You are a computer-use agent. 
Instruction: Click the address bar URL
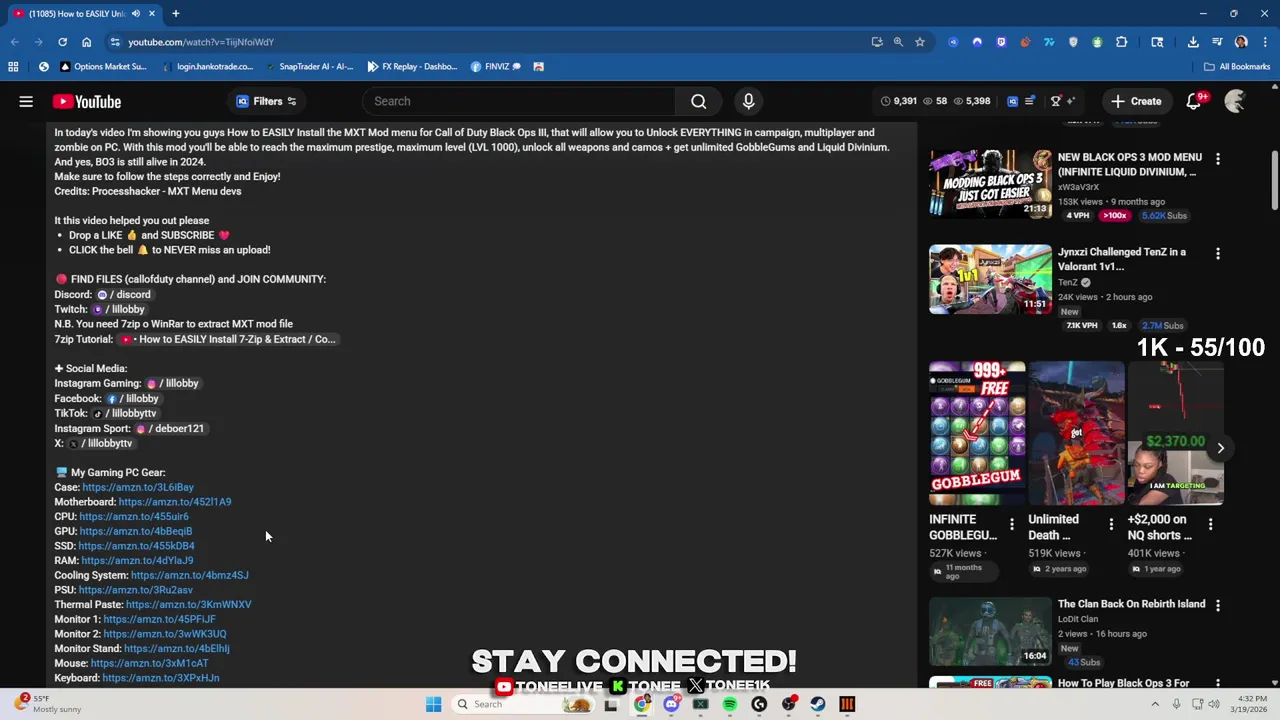pos(201,42)
